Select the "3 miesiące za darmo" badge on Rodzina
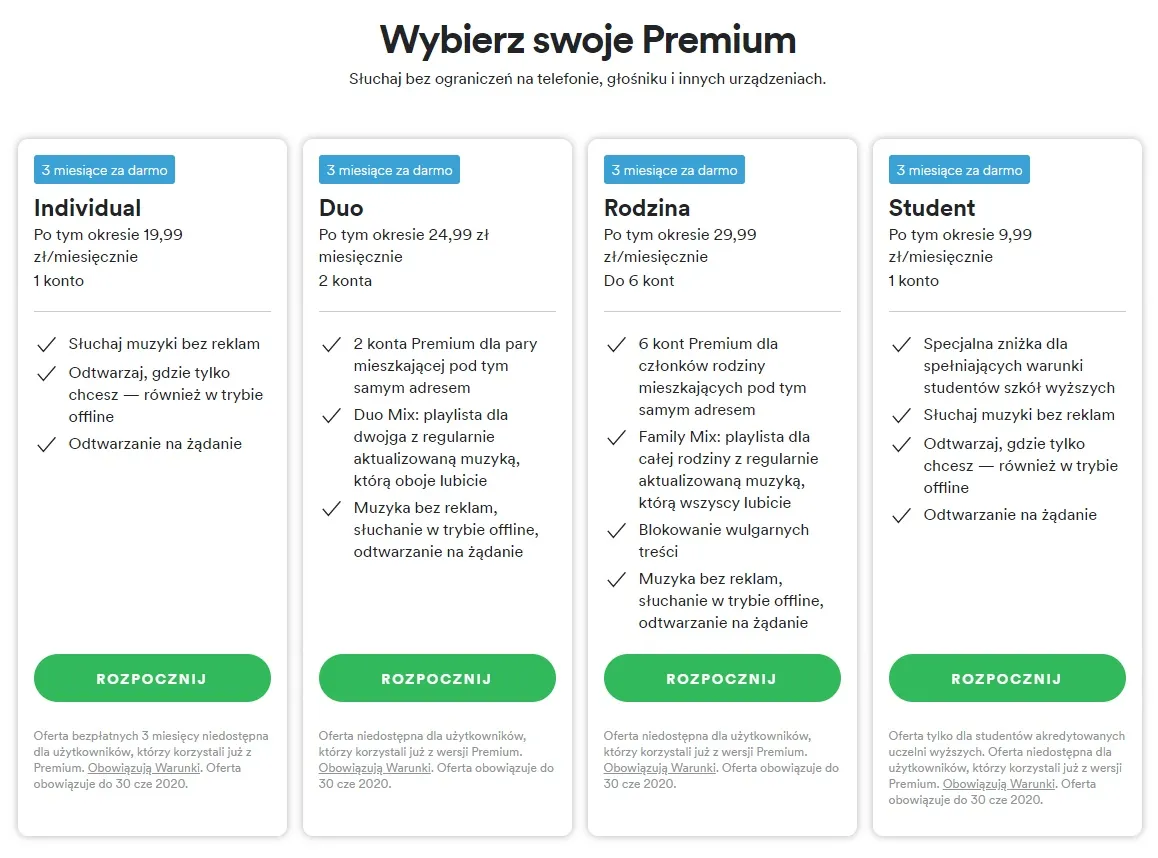 point(674,169)
